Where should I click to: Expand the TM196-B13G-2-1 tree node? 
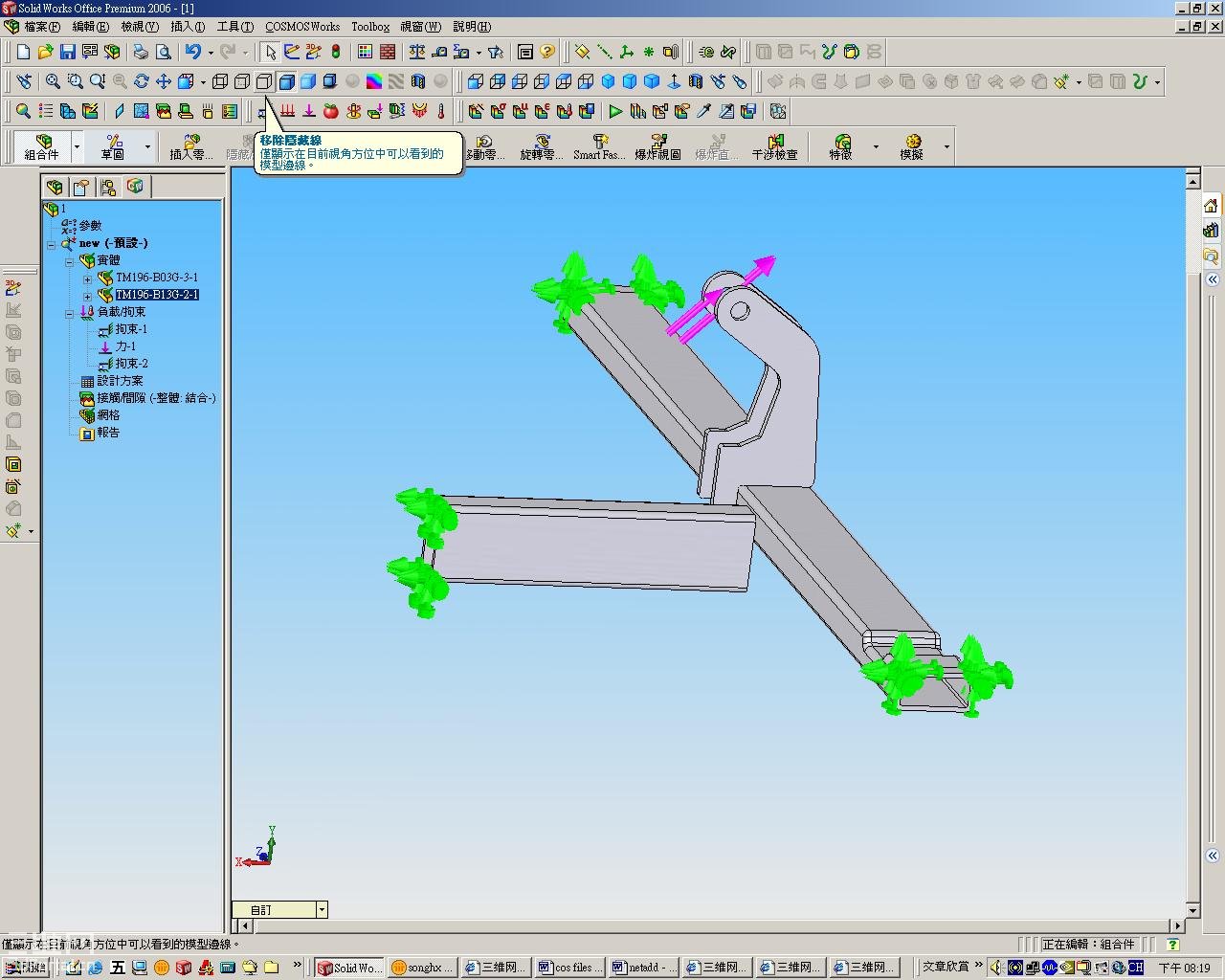87,296
